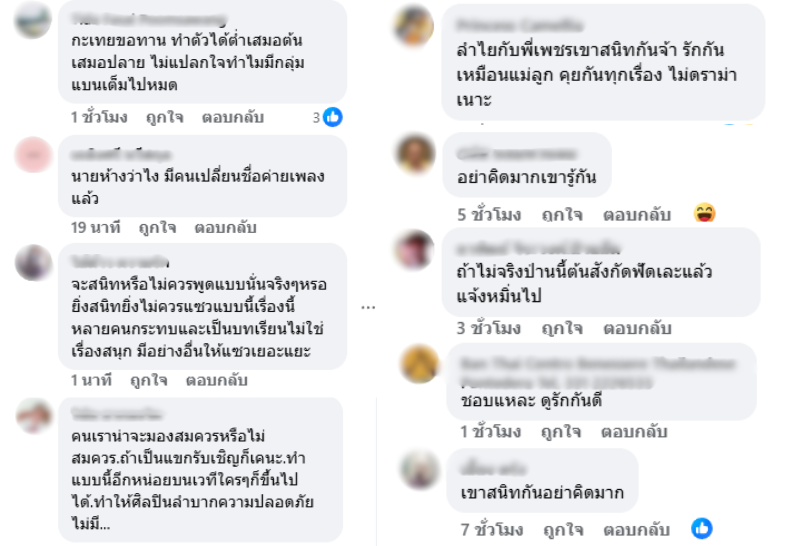Screen dimensions: 800x546
Task: Click ถูกใจ under the 1 นาที comment
Action: pyautogui.click(x=149, y=380)
